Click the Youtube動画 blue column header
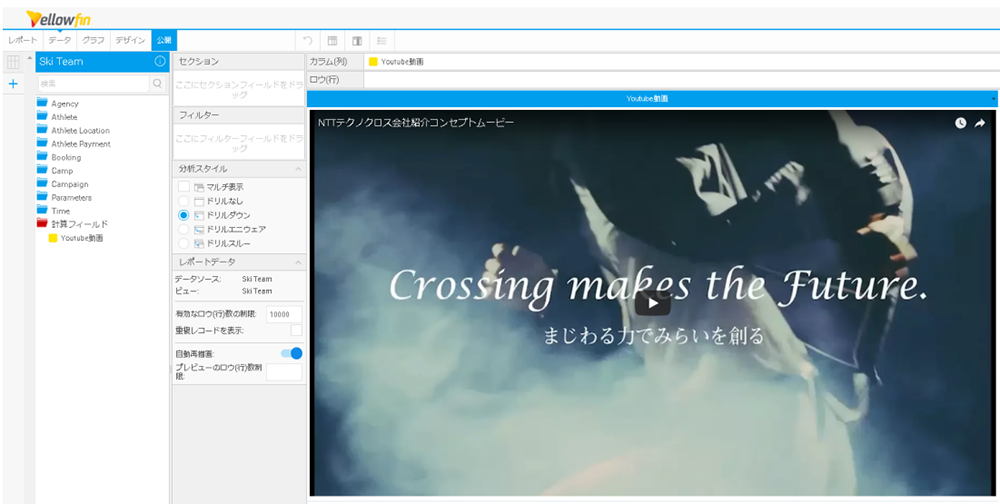The width and height of the screenshot is (1000, 504). tap(652, 99)
